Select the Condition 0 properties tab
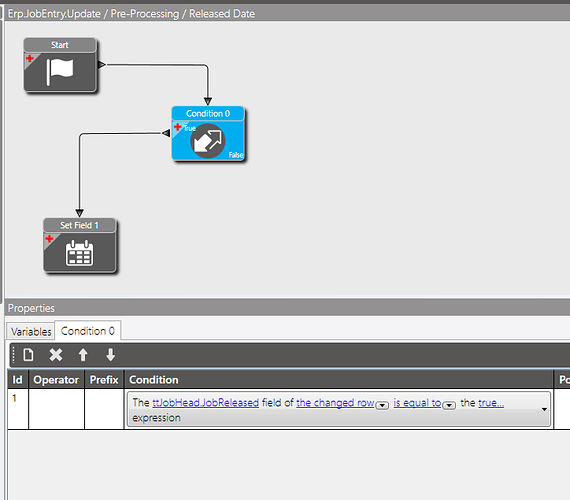 (x=88, y=331)
